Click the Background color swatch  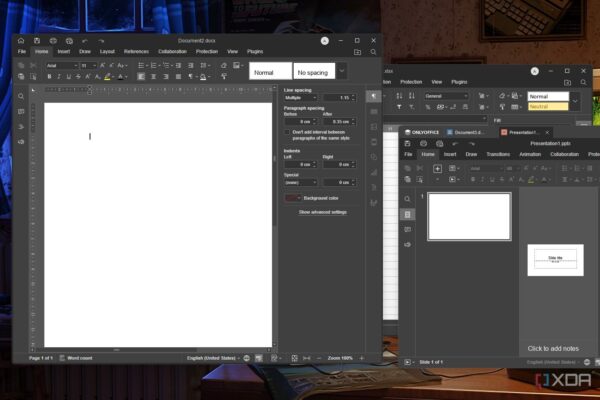(x=292, y=198)
